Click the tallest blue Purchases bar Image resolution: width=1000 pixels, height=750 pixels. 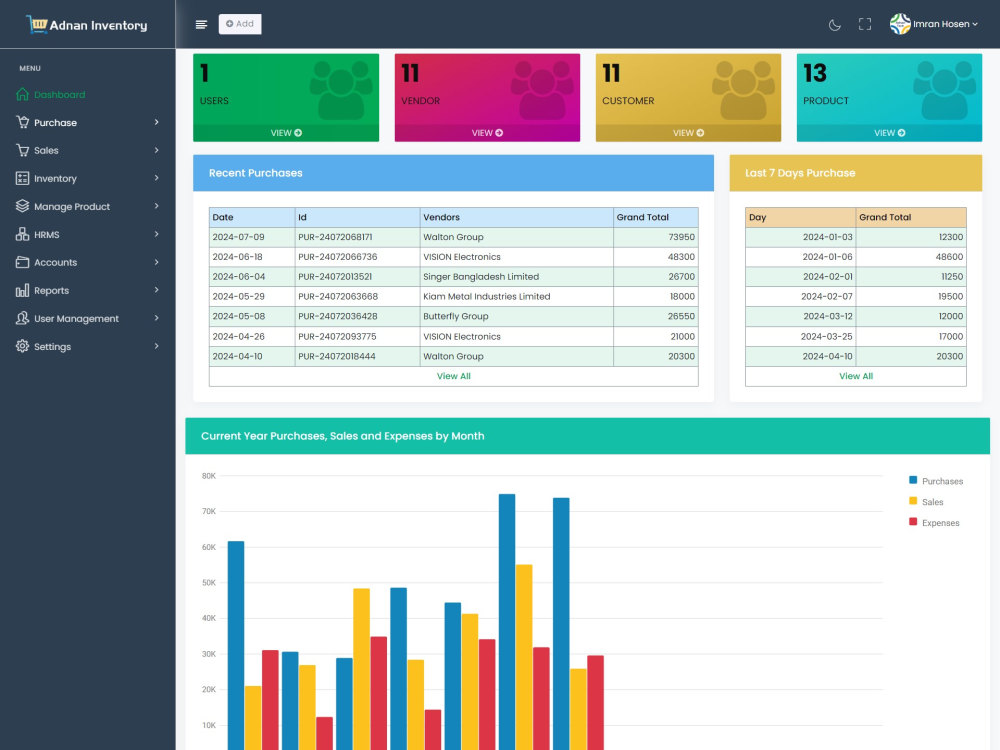coord(507,622)
